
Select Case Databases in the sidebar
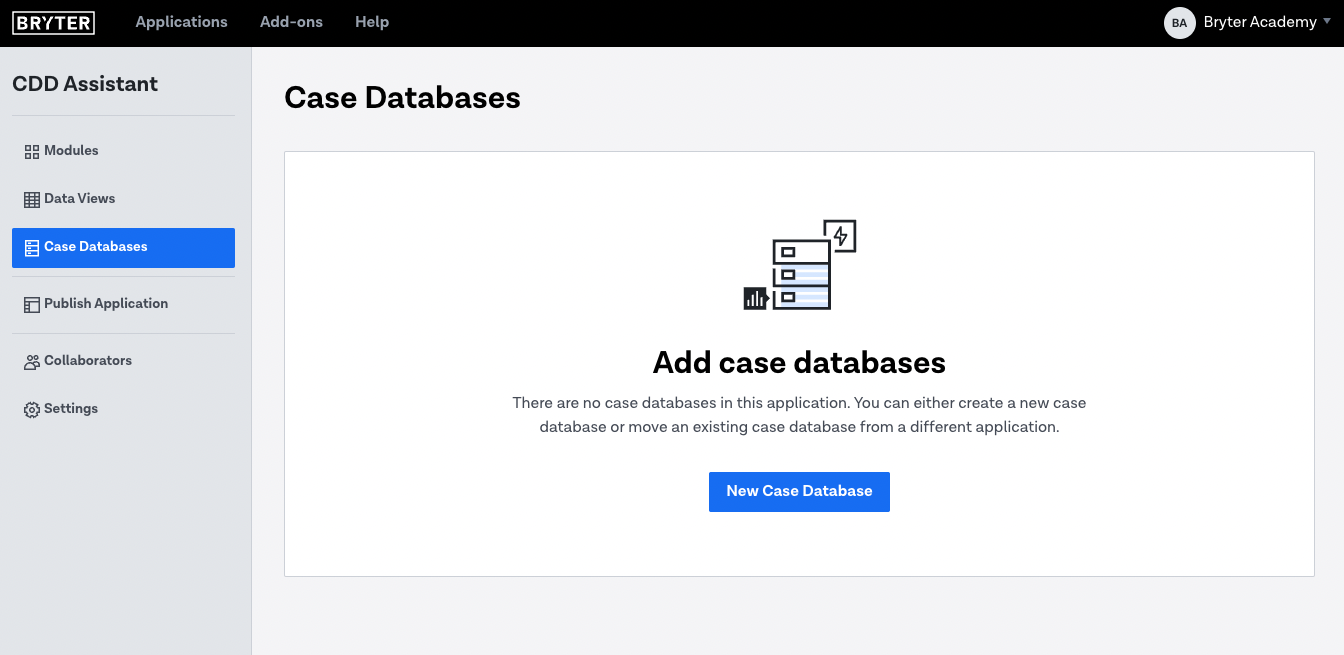pyautogui.click(x=123, y=248)
